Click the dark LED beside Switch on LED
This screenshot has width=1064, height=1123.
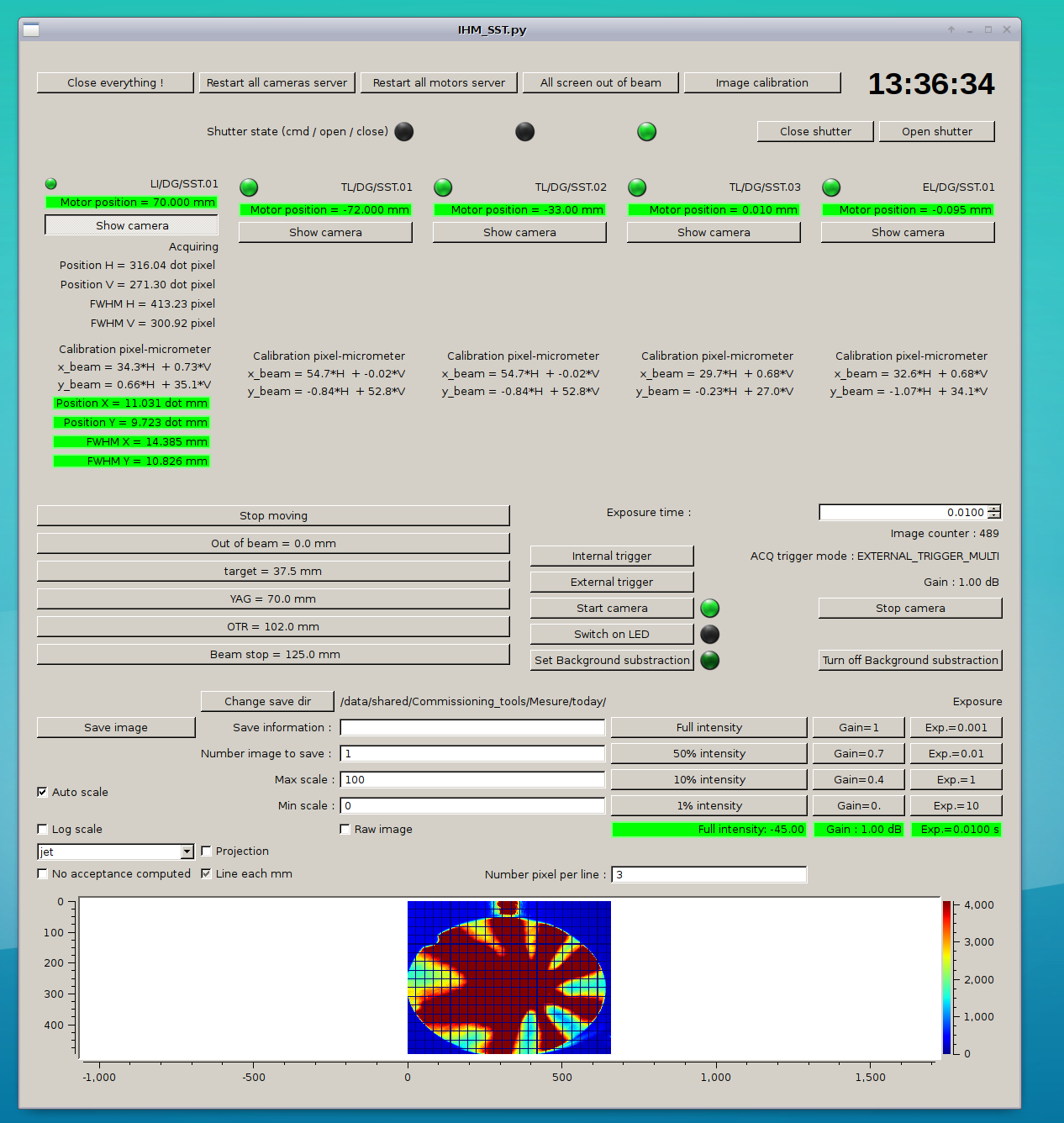click(710, 634)
